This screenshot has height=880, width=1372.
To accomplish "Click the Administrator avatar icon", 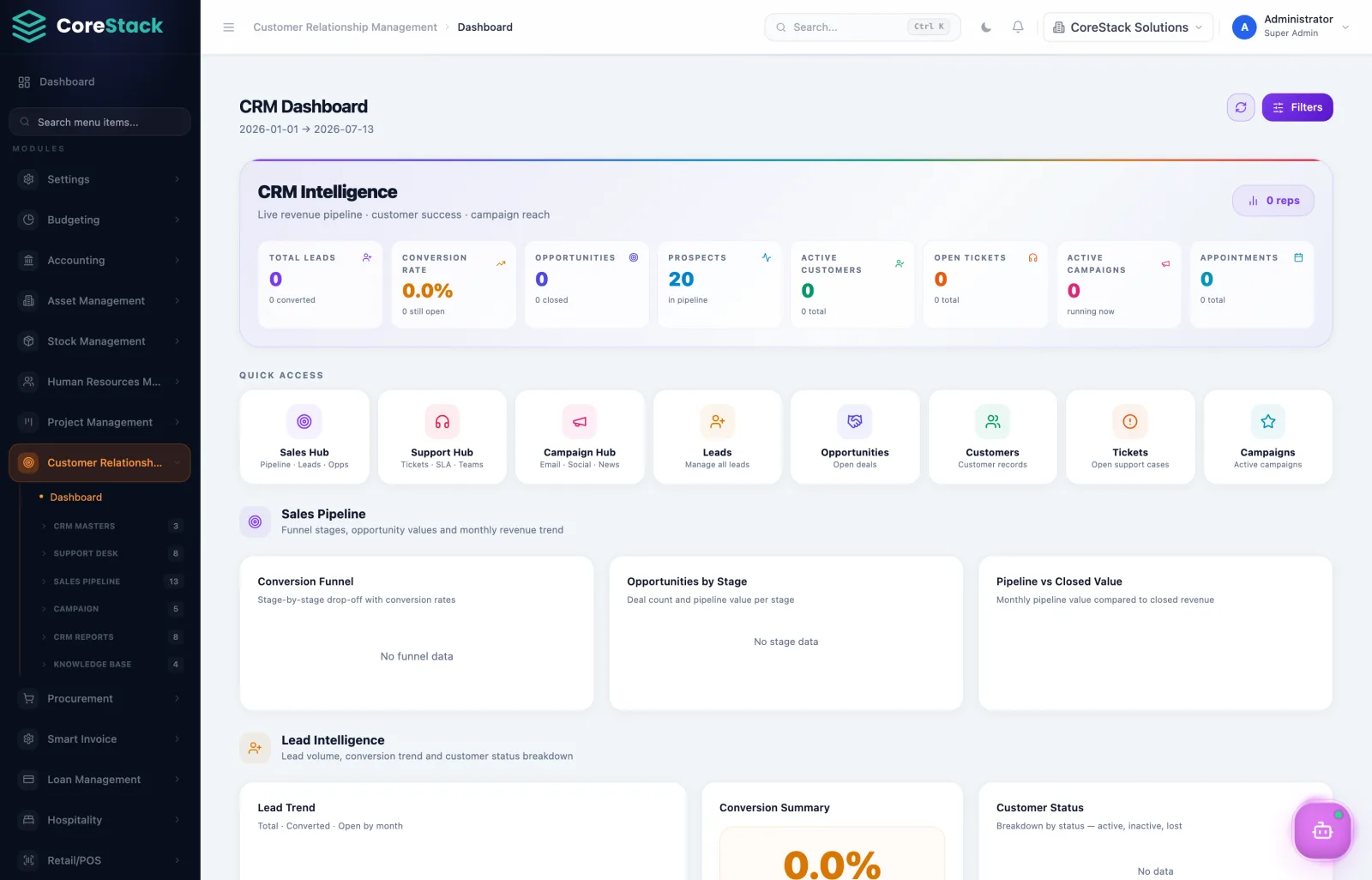I will click(1244, 27).
